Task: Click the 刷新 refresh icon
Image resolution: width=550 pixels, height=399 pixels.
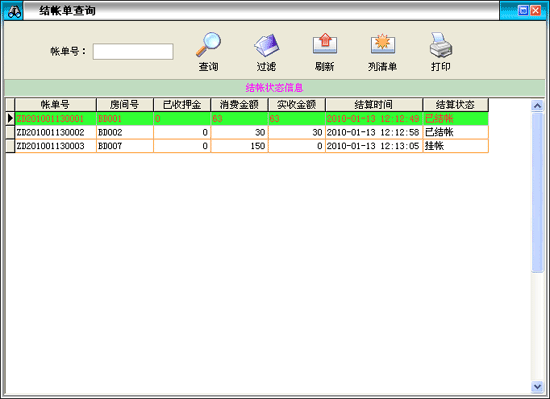Action: tap(325, 44)
